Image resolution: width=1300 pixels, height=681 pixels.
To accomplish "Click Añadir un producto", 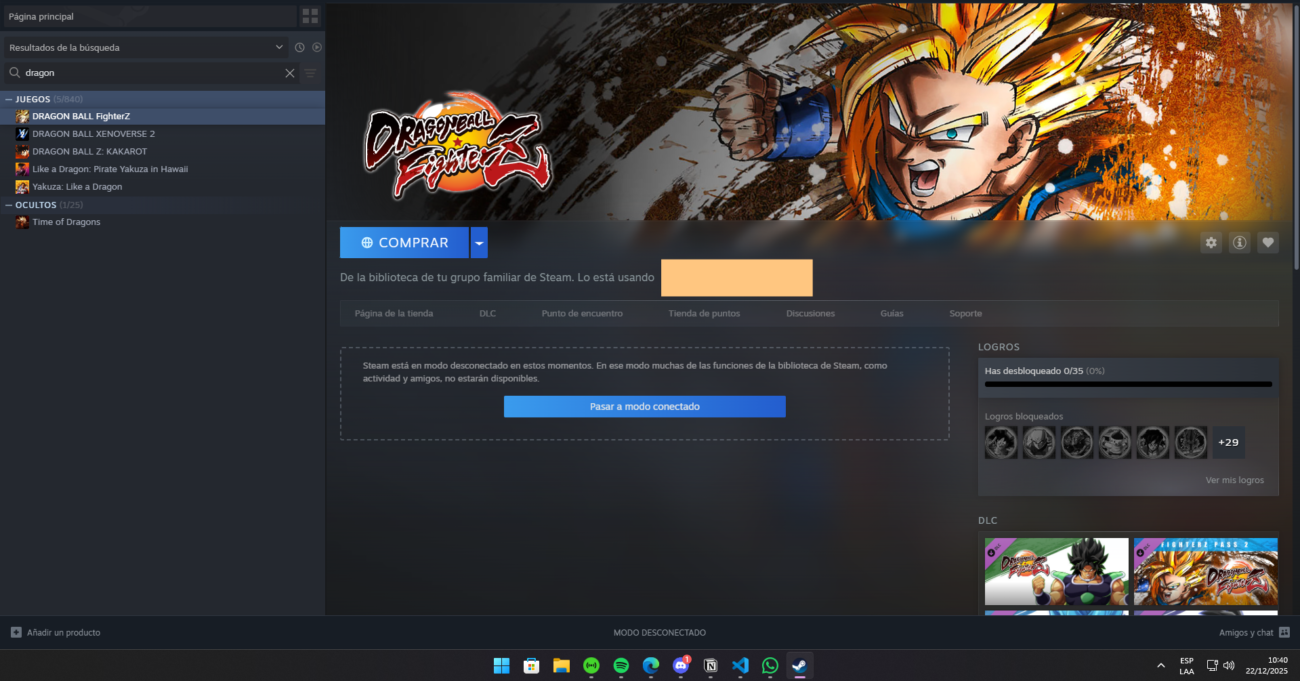I will pyautogui.click(x=63, y=632).
